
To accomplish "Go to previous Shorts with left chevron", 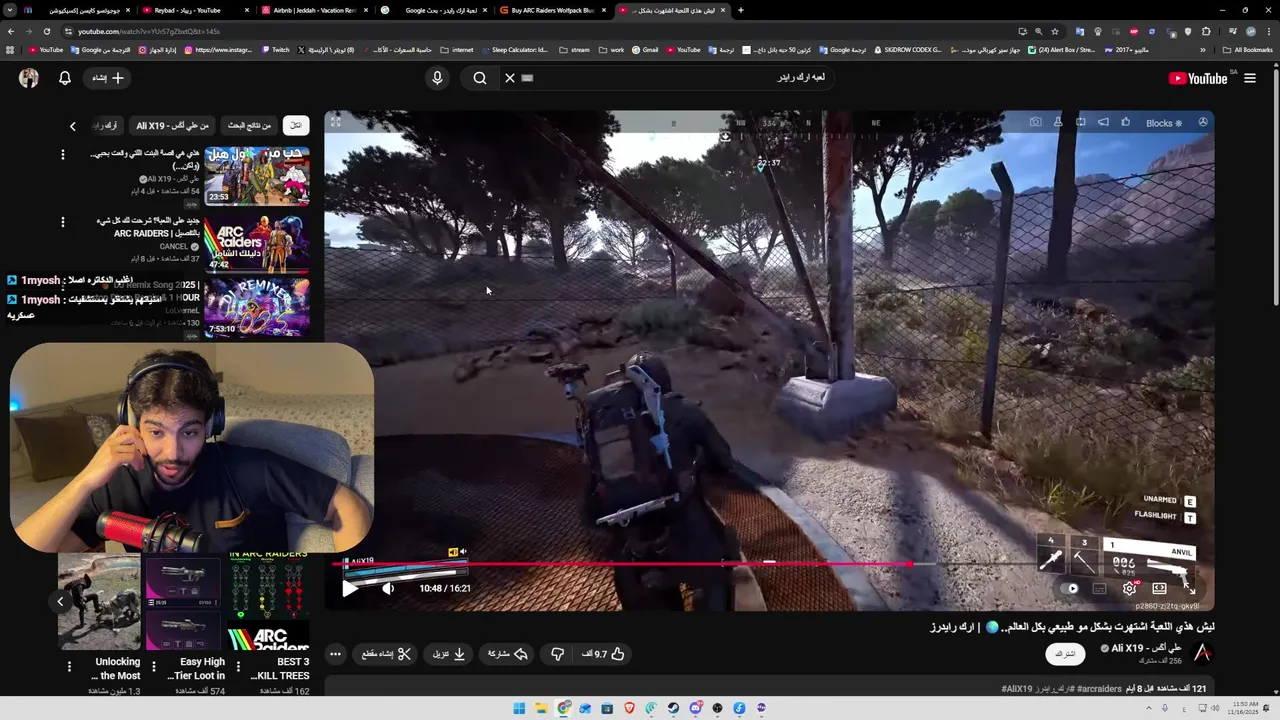I will [x=60, y=602].
